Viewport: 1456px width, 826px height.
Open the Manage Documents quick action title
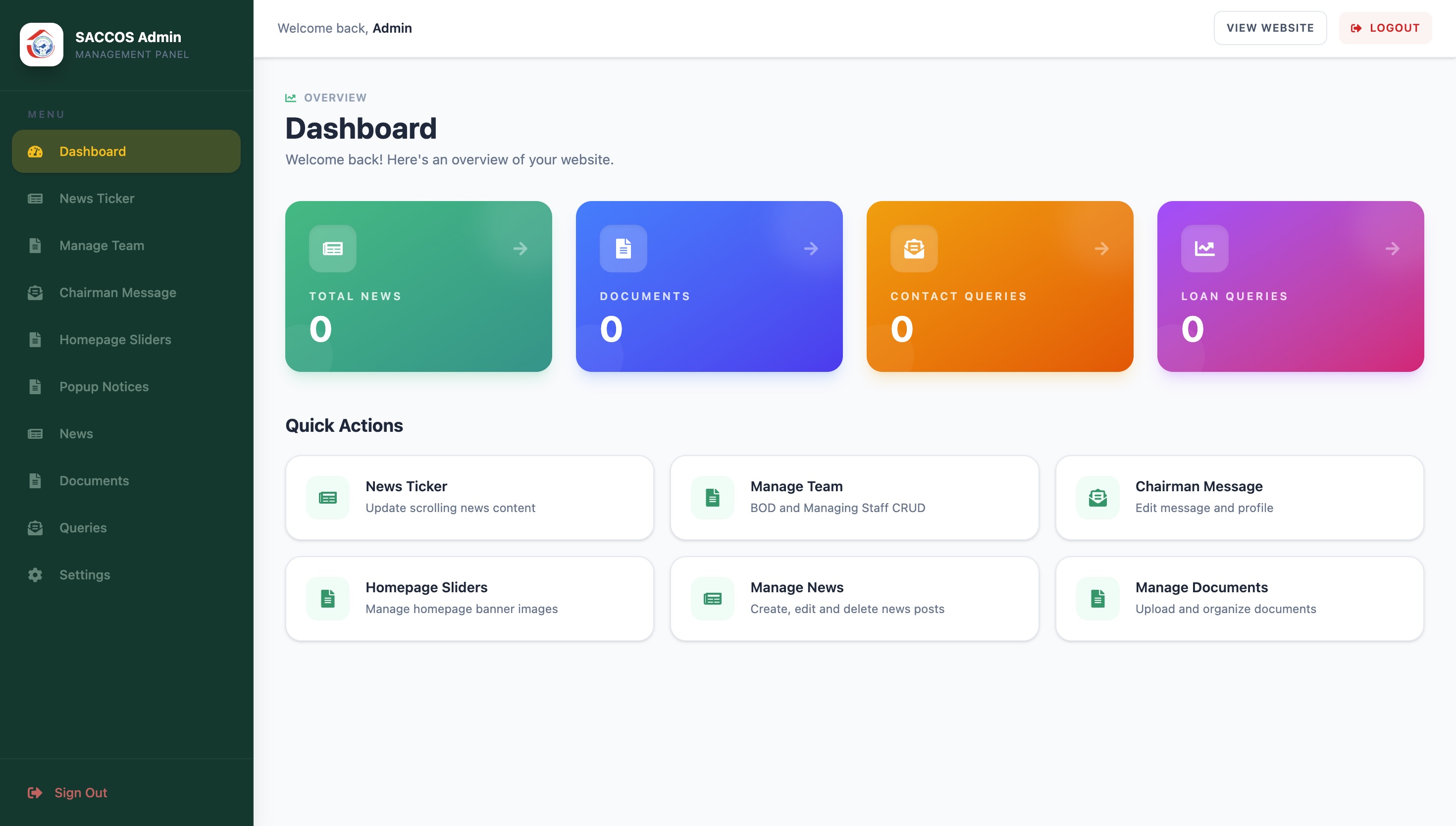[x=1201, y=587]
